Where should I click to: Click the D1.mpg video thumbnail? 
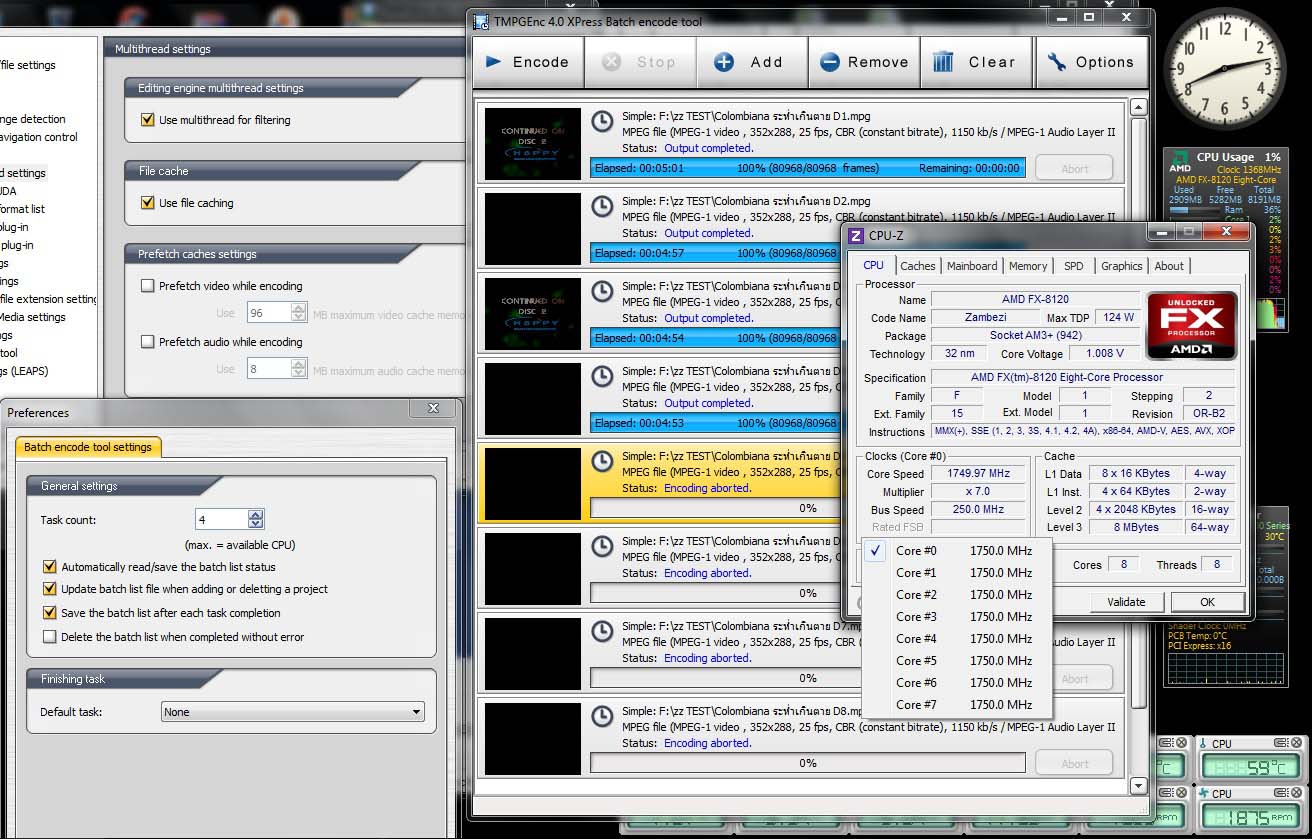coord(532,144)
